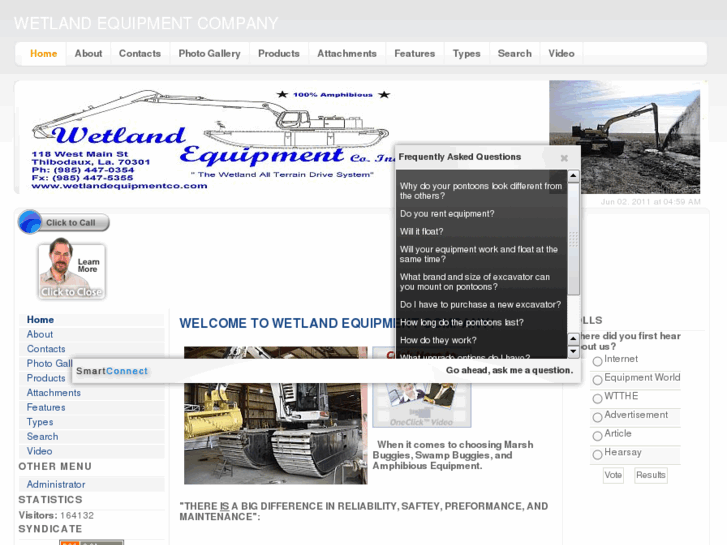Click the OneClick Video thumbnail
Viewport: 727px width, 545px height.
[x=422, y=404]
